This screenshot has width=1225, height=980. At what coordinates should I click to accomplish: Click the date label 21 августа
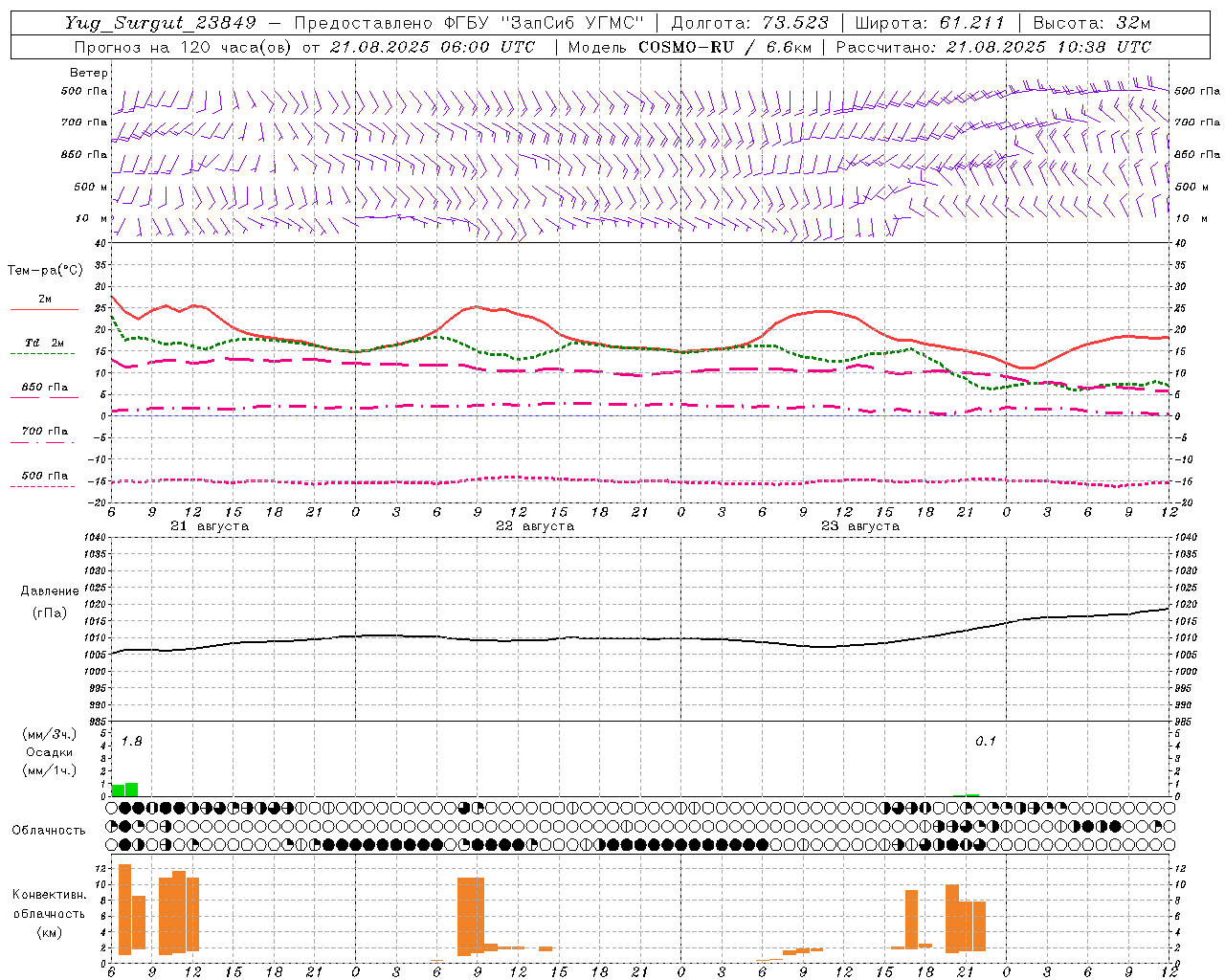pos(210,526)
